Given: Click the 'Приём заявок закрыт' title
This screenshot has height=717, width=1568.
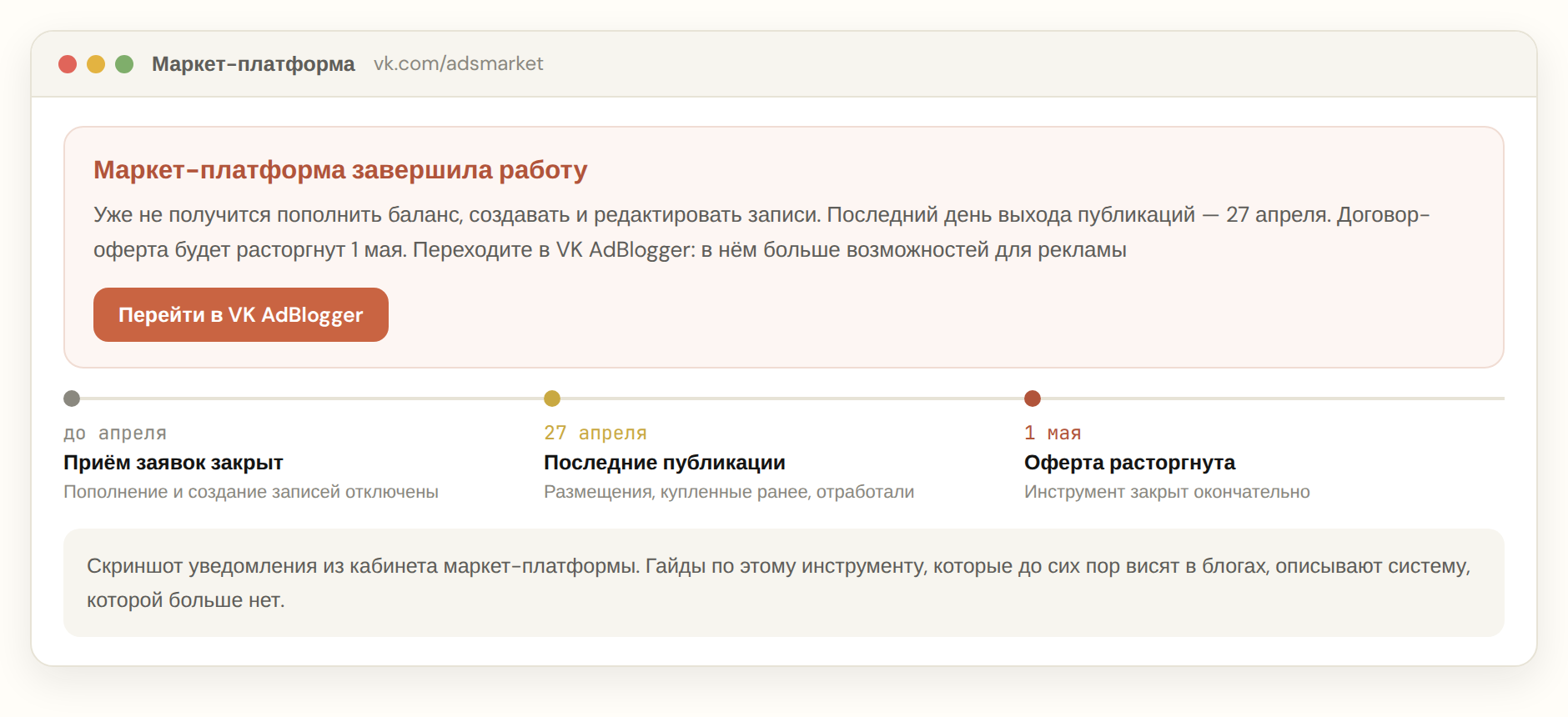Looking at the screenshot, I should pyautogui.click(x=173, y=463).
